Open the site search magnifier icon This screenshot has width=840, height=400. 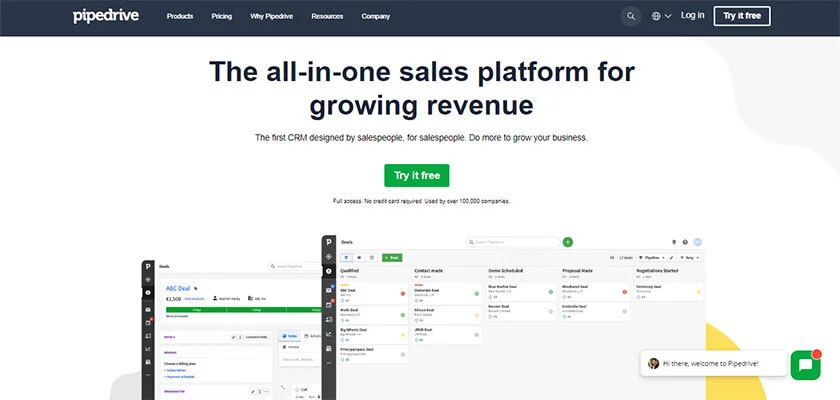[631, 16]
